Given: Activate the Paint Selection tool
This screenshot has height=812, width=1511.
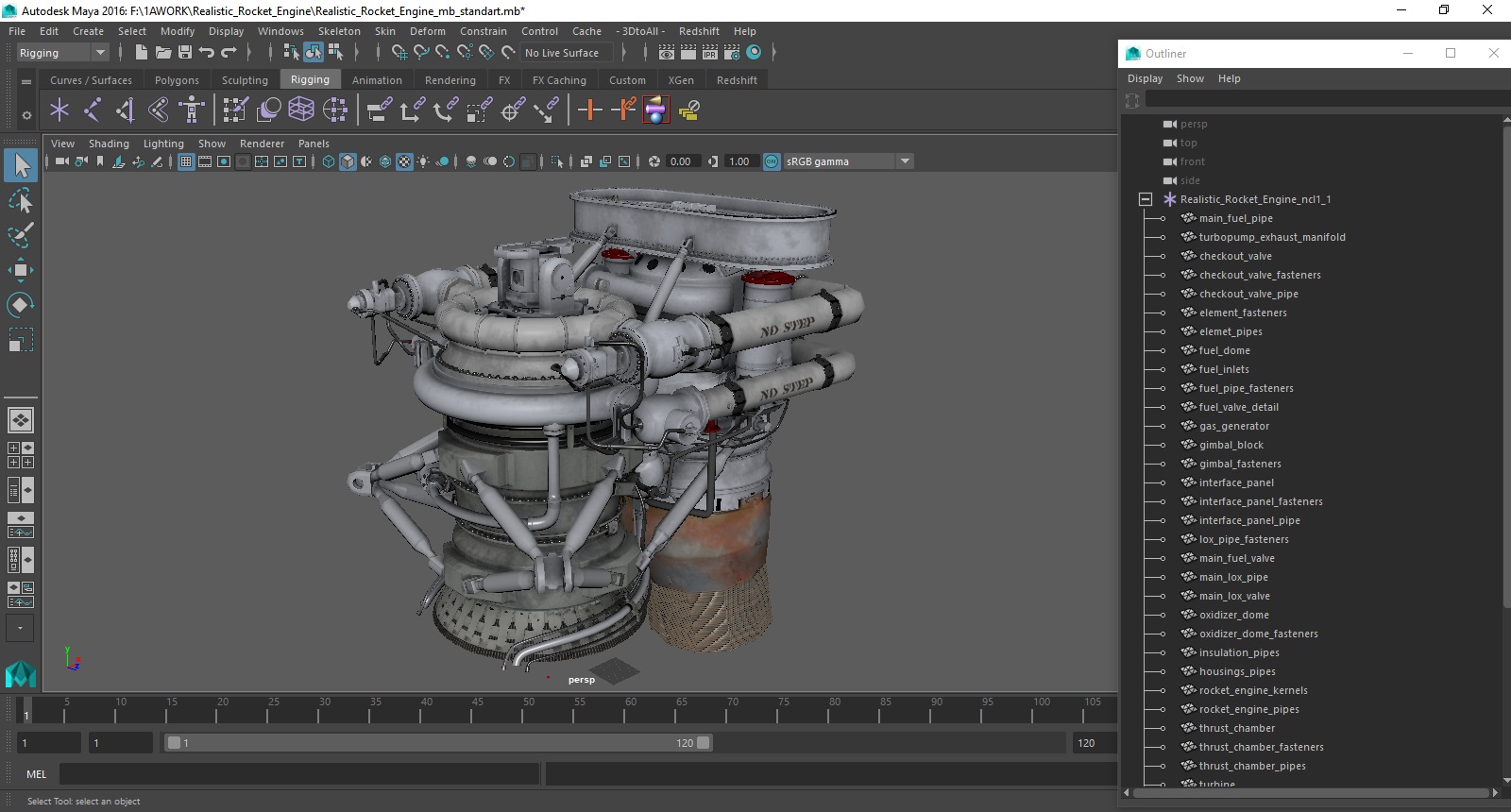Looking at the screenshot, I should pos(21,235).
